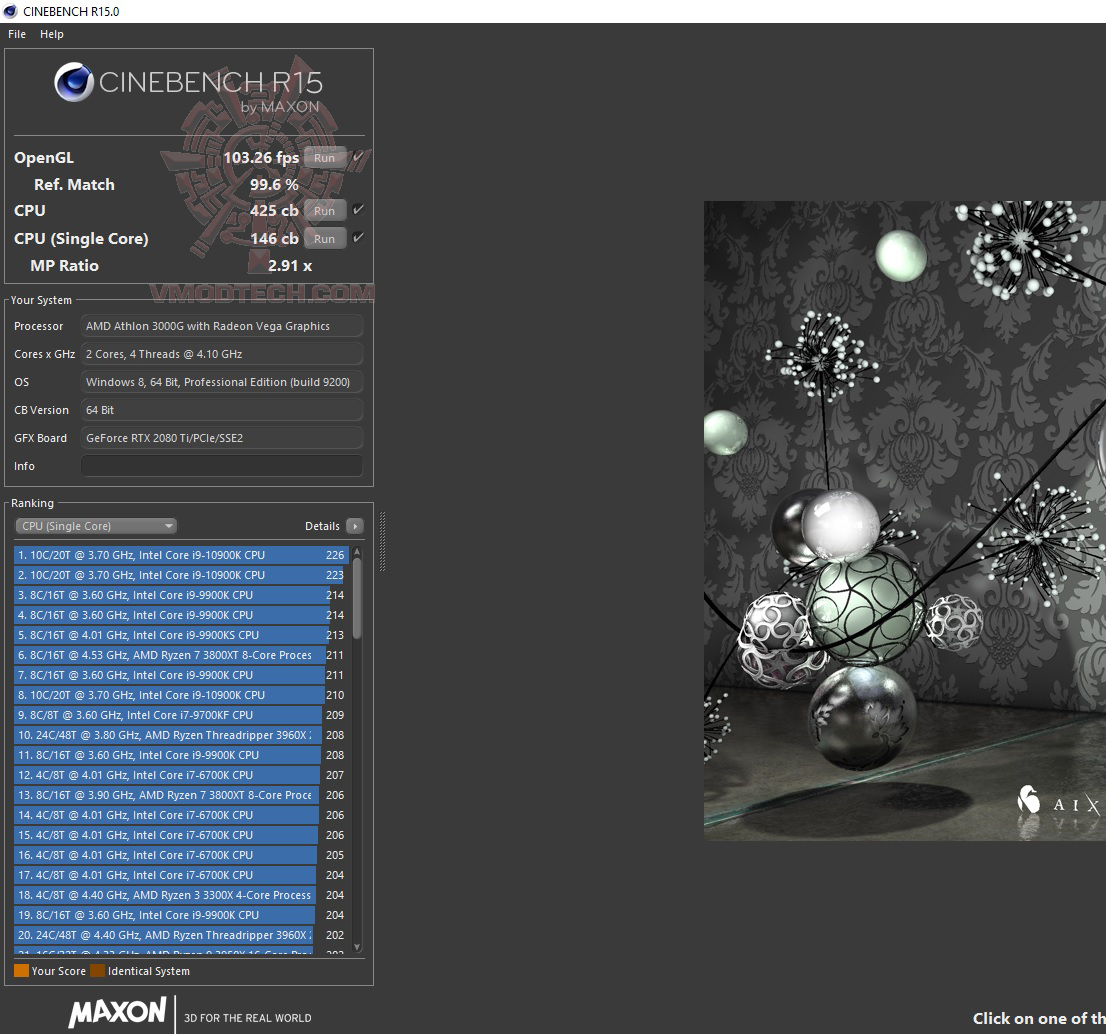Open the File menu
This screenshot has width=1106, height=1034.
[x=17, y=34]
